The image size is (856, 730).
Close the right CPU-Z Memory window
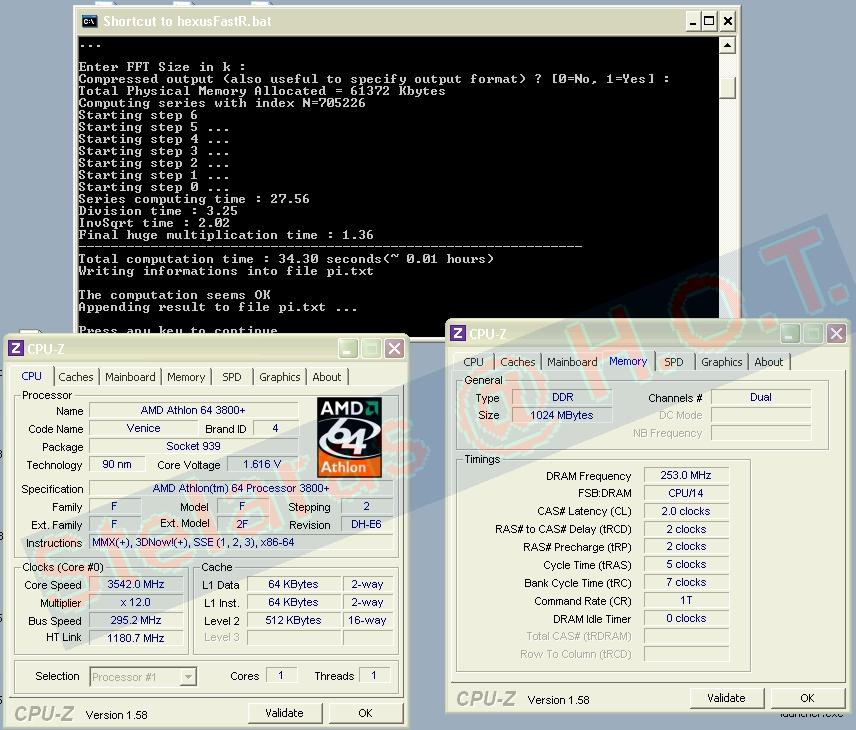tap(836, 333)
